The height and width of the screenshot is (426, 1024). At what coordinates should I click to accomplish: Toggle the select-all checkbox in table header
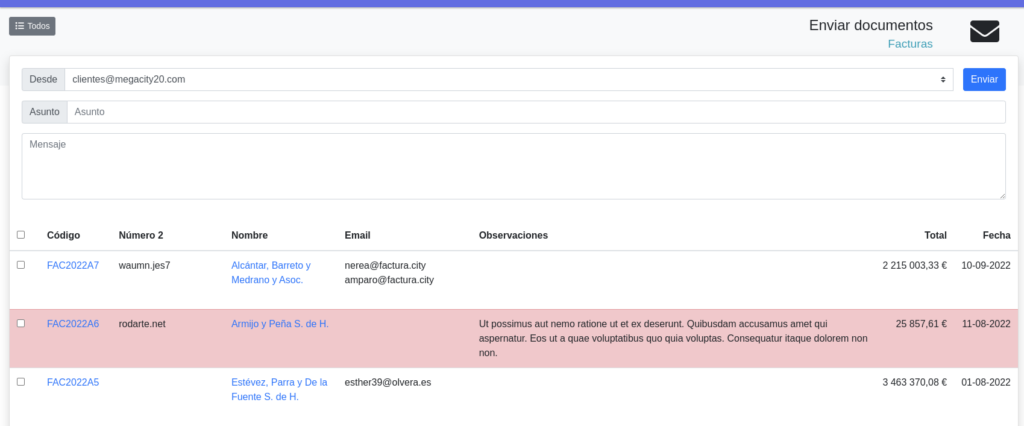21,235
